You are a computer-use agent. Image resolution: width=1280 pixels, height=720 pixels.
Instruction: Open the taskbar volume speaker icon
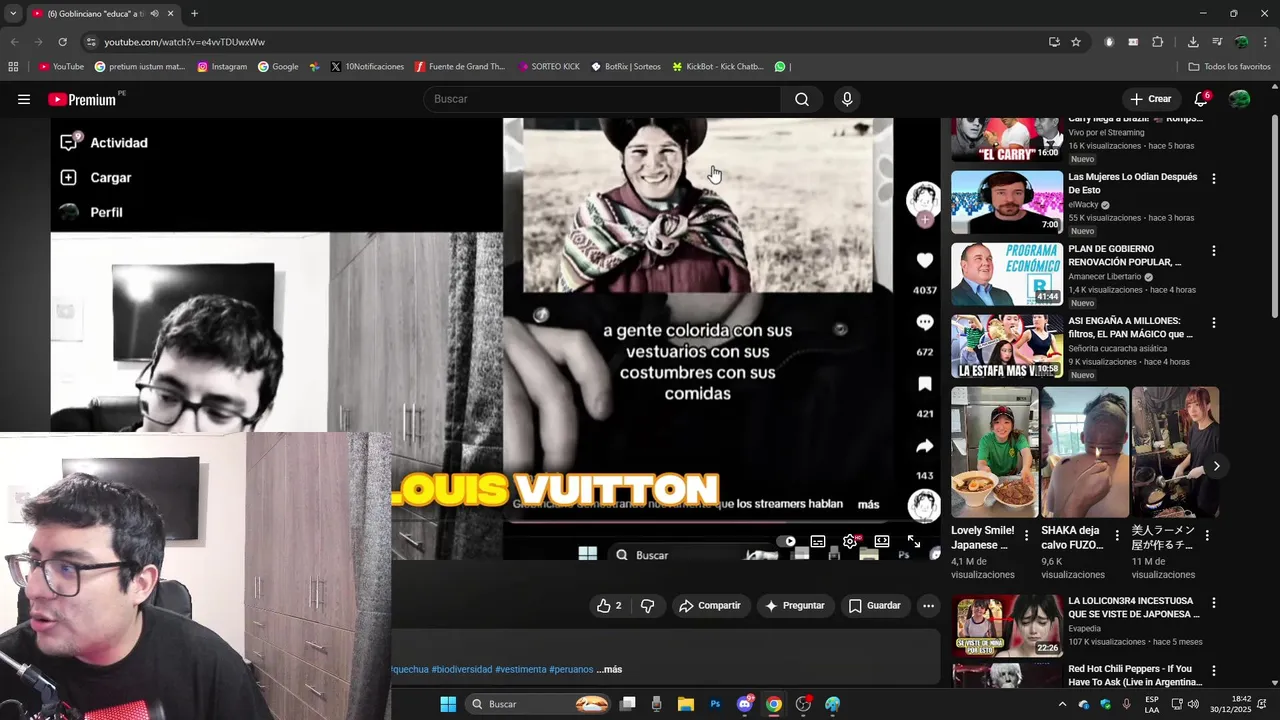[1193, 704]
